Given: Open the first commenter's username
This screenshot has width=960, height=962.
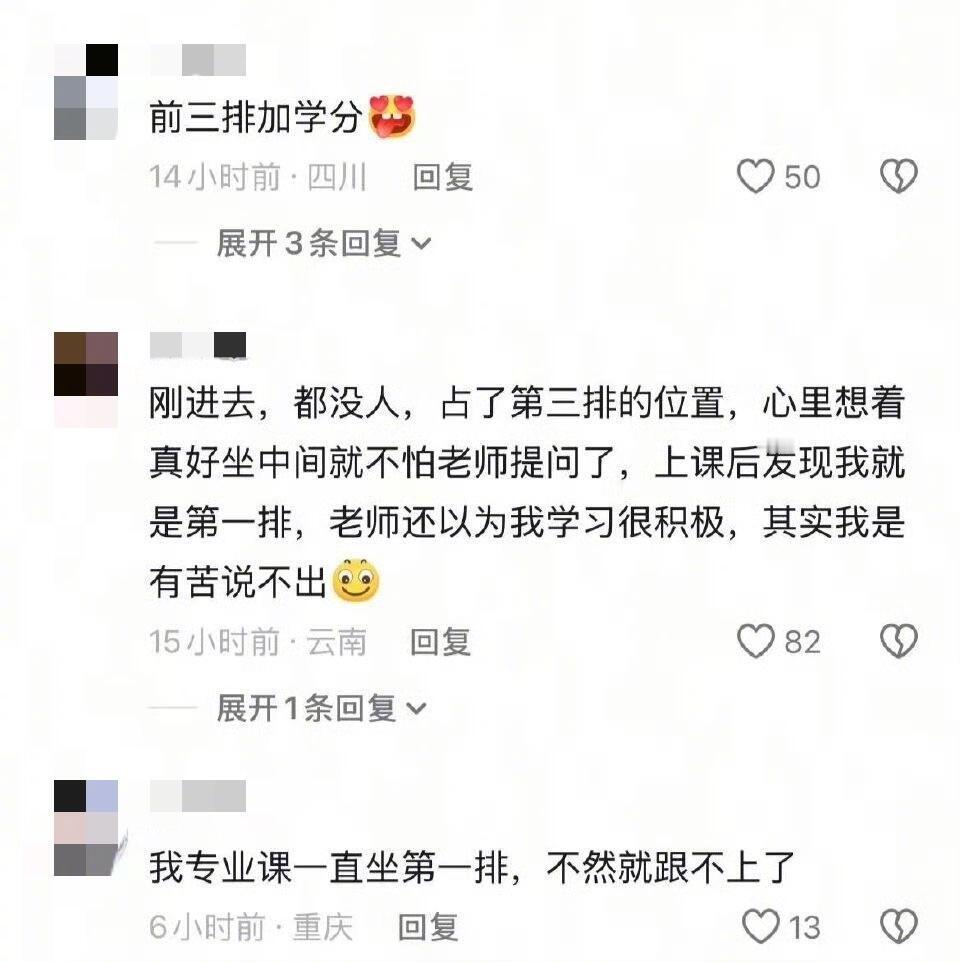Looking at the screenshot, I should click(x=198, y=60).
